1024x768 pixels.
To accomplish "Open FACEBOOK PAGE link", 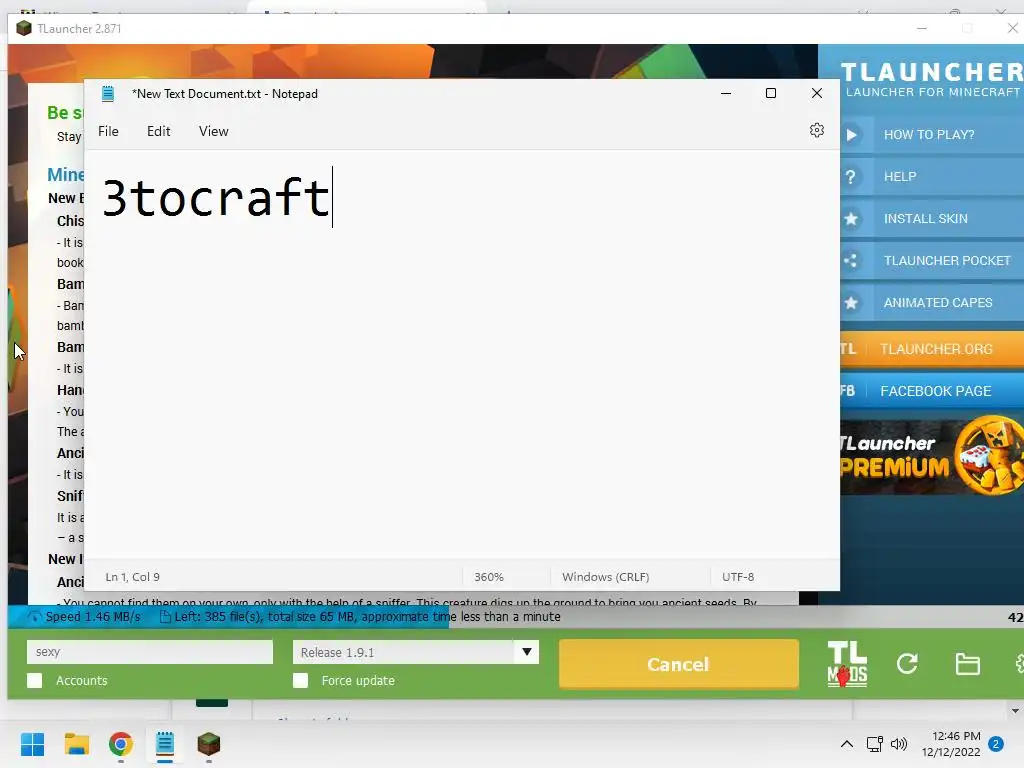I will 932,391.
